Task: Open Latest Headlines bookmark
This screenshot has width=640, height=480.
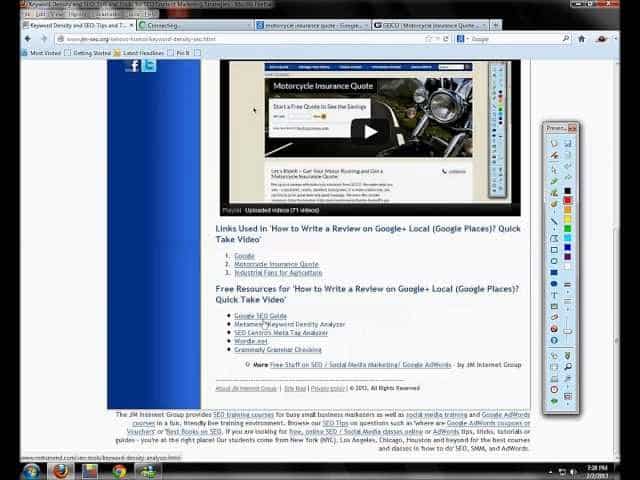Action: click(139, 53)
